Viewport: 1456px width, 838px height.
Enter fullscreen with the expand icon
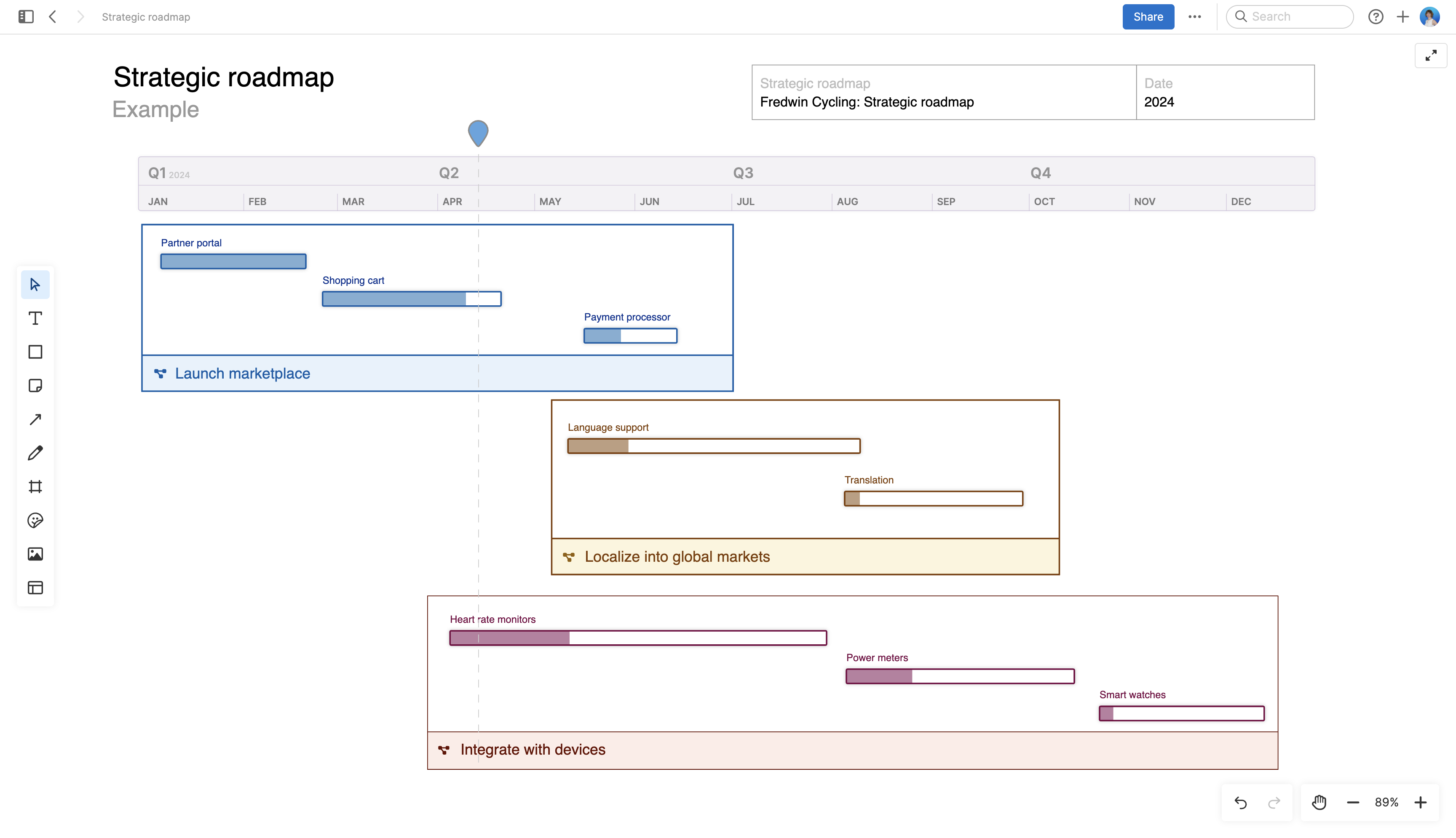click(x=1431, y=55)
